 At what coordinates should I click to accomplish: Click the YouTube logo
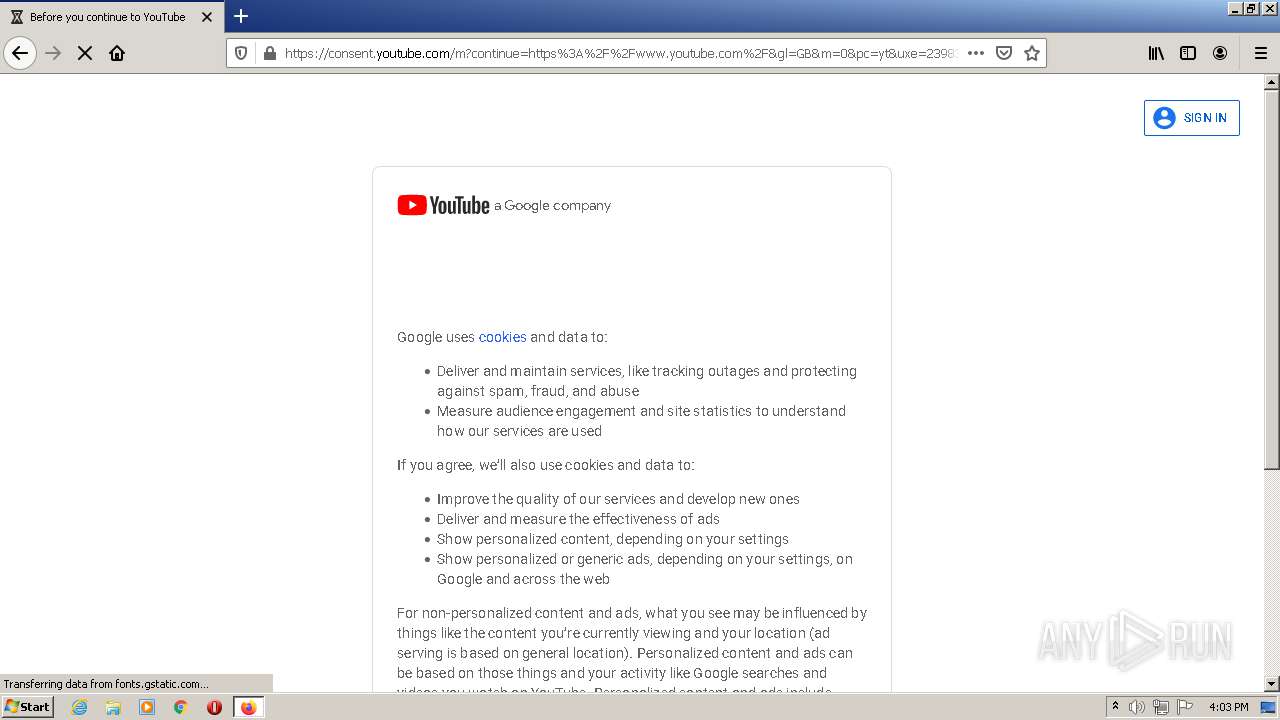pyautogui.click(x=443, y=205)
